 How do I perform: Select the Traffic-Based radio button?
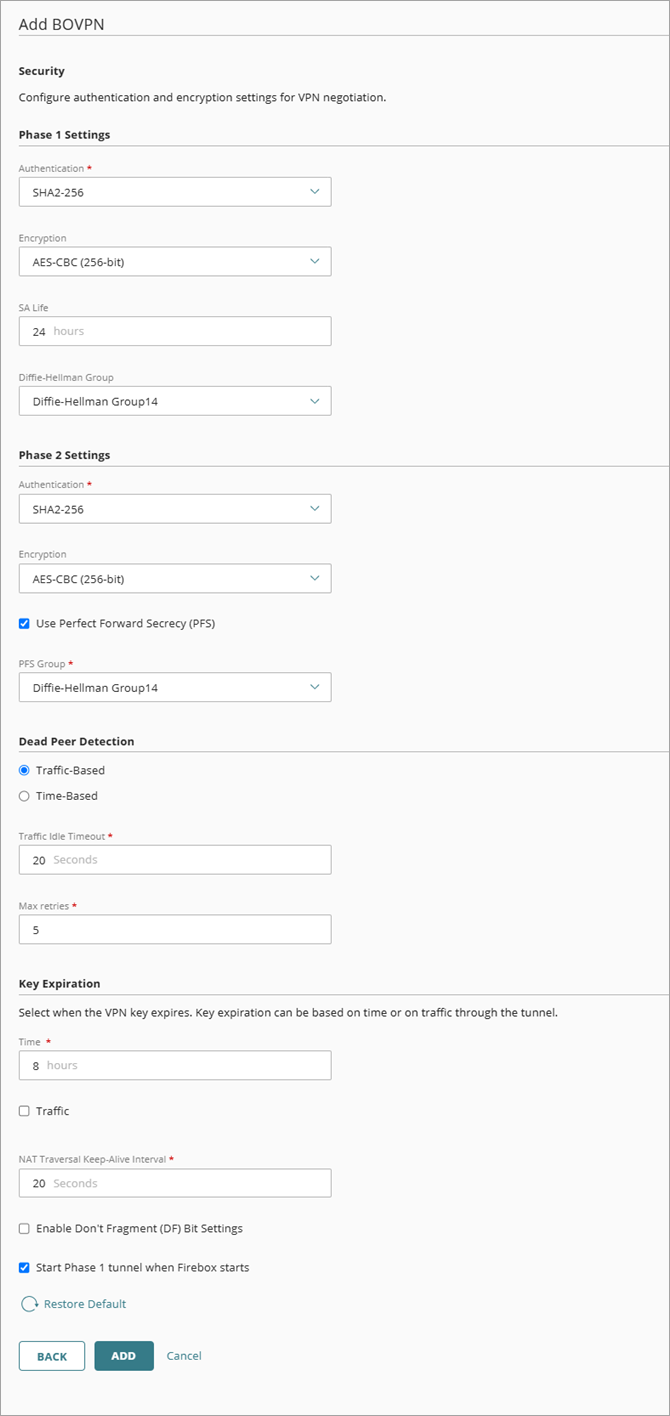coord(23,770)
